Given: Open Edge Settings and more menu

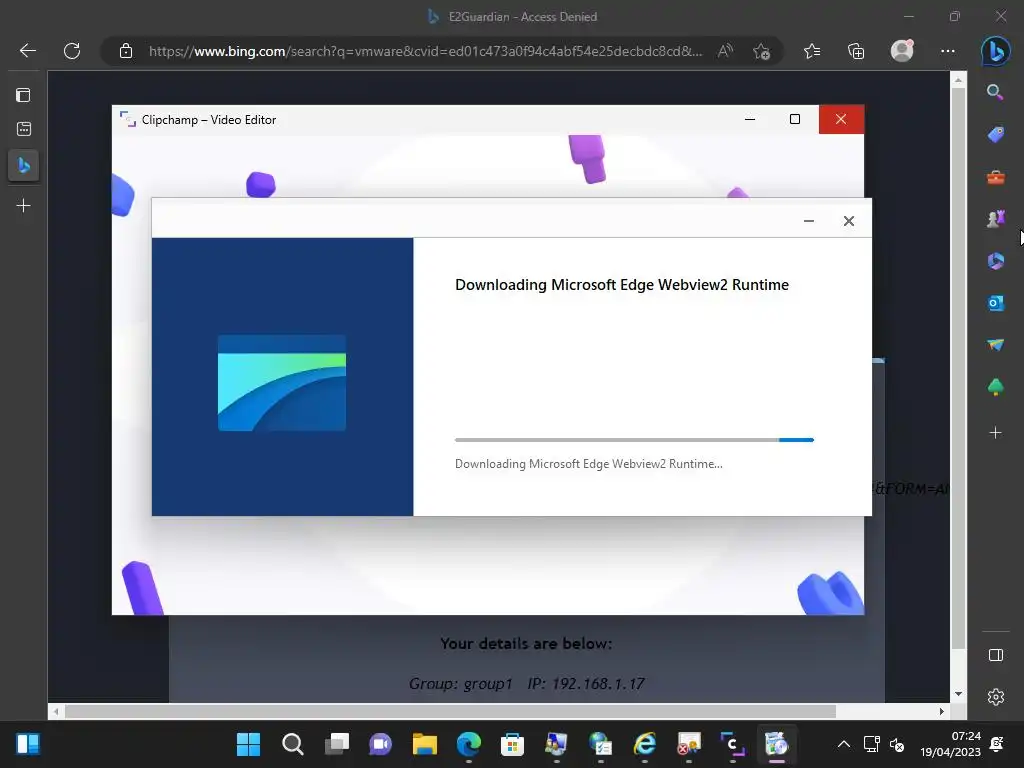Looking at the screenshot, I should [x=948, y=51].
